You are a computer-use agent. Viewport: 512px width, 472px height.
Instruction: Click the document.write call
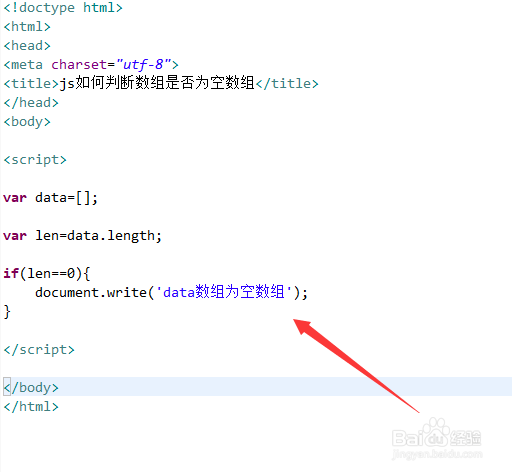coord(171,292)
